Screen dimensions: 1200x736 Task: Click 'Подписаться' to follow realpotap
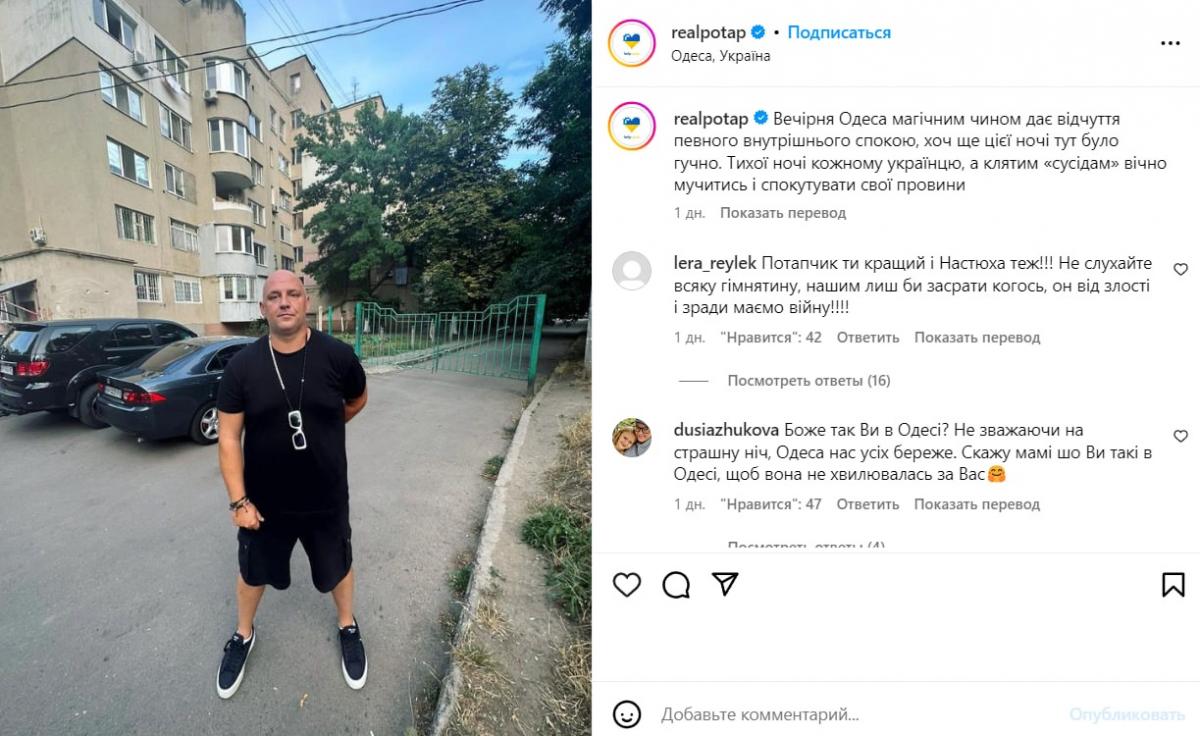pos(839,33)
